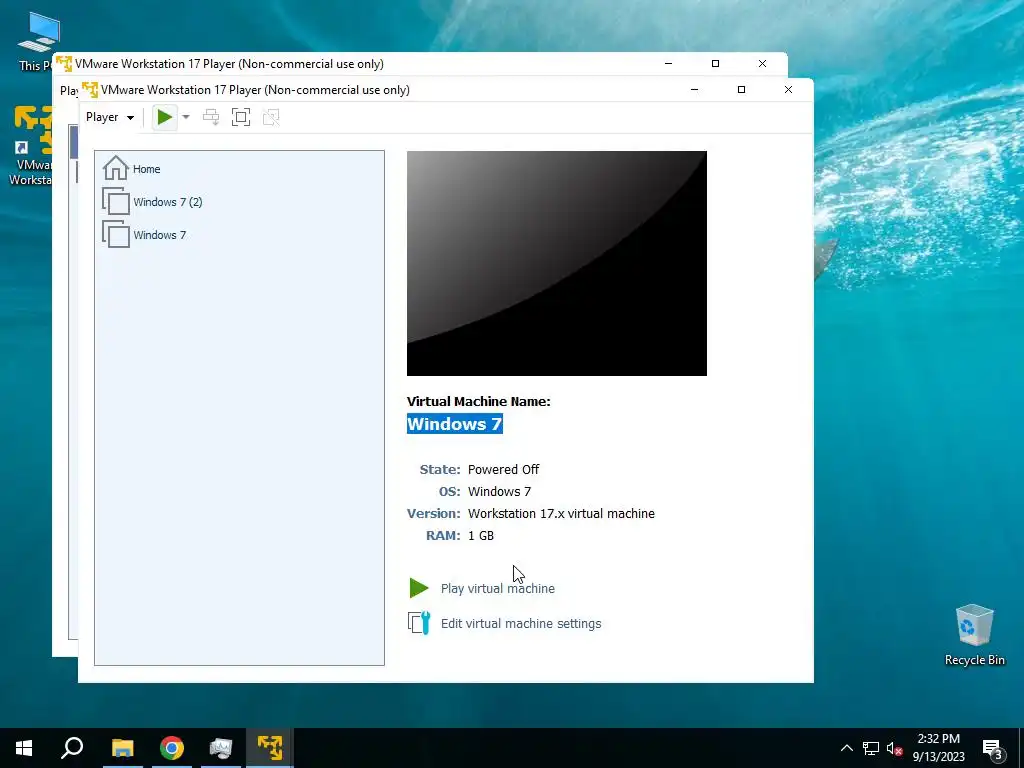This screenshot has height=768, width=1024.
Task: Click the green Power On toolbar button
Action: pos(165,118)
